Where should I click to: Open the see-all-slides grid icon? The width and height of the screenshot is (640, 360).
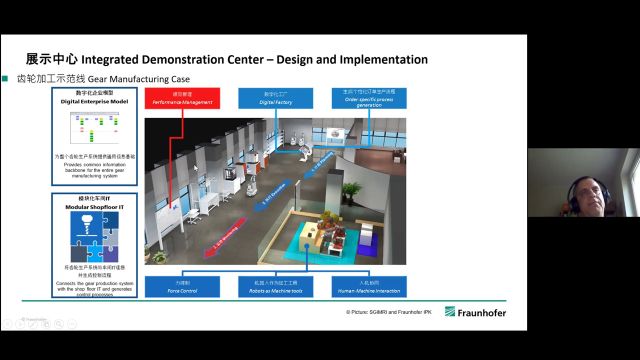click(x=46, y=324)
